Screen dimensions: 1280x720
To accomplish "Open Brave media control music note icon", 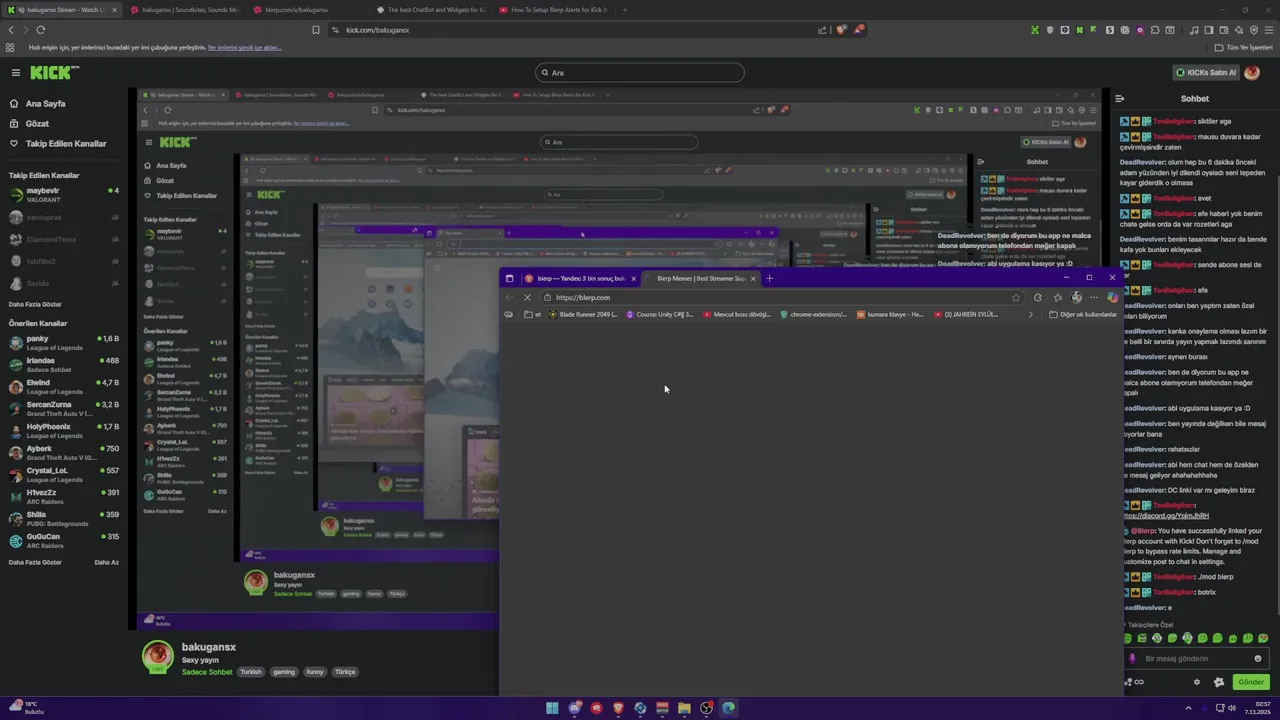I will [1194, 30].
